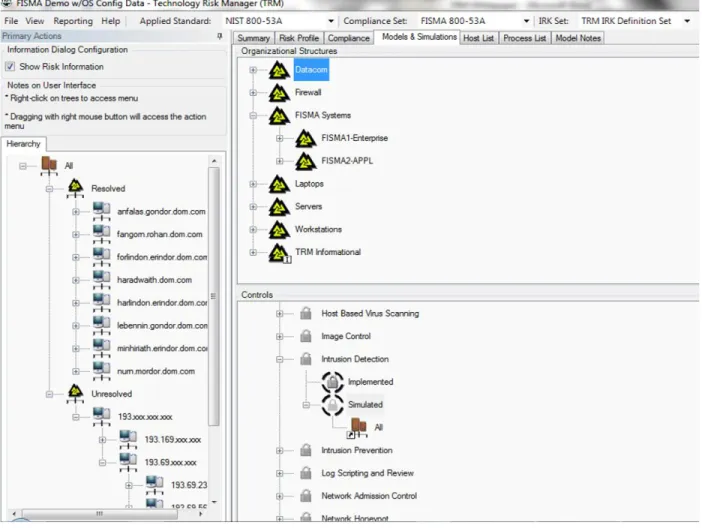Click the Implemented control state icon
This screenshot has width=702, height=528.
333,382
